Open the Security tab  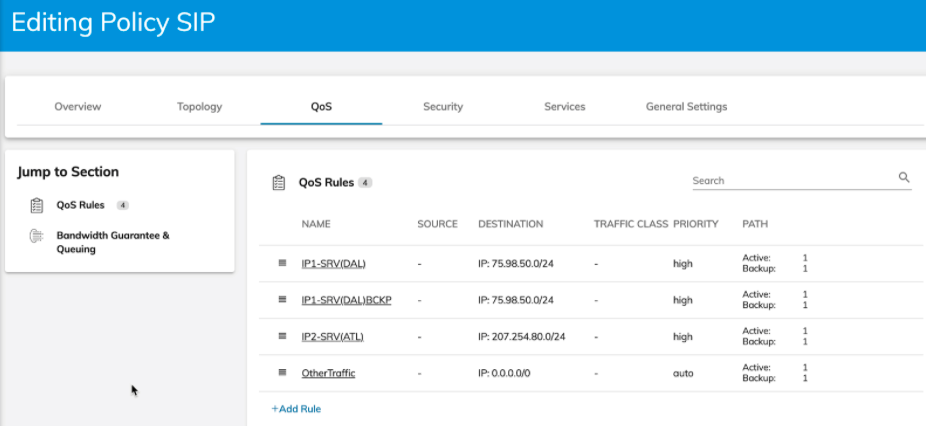[x=443, y=107]
